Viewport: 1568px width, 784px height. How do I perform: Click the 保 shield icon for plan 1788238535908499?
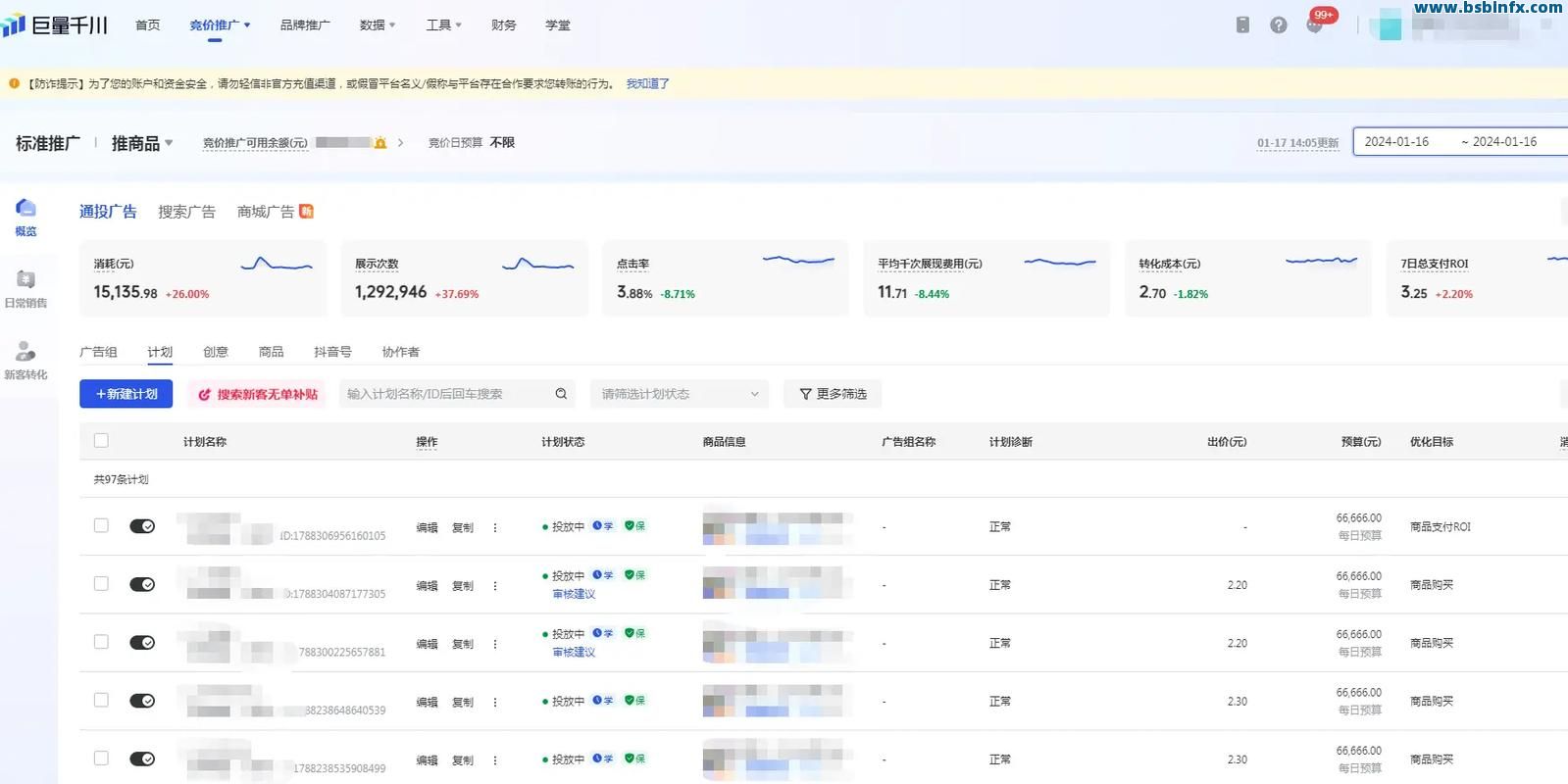coord(635,759)
